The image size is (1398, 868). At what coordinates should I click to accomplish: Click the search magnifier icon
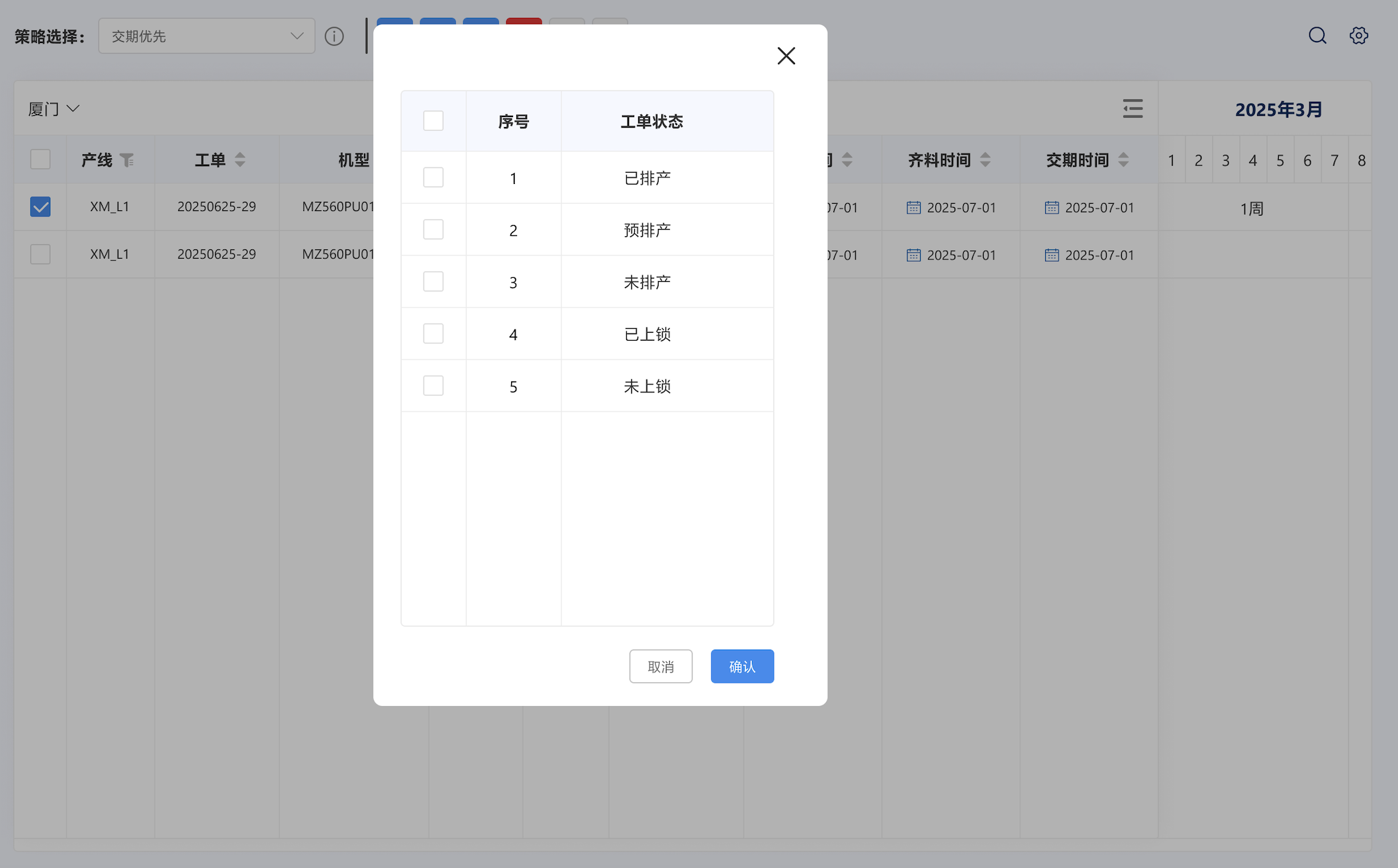click(1317, 36)
